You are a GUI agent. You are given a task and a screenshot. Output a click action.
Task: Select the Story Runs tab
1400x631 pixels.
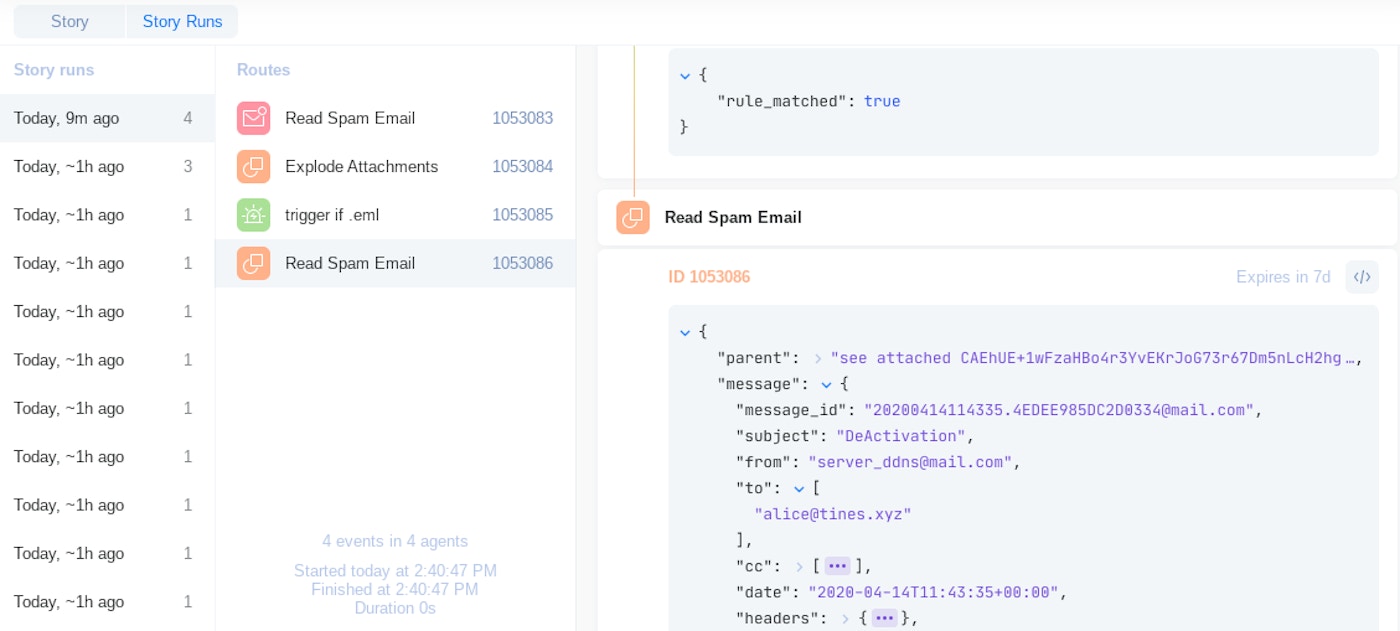[182, 21]
